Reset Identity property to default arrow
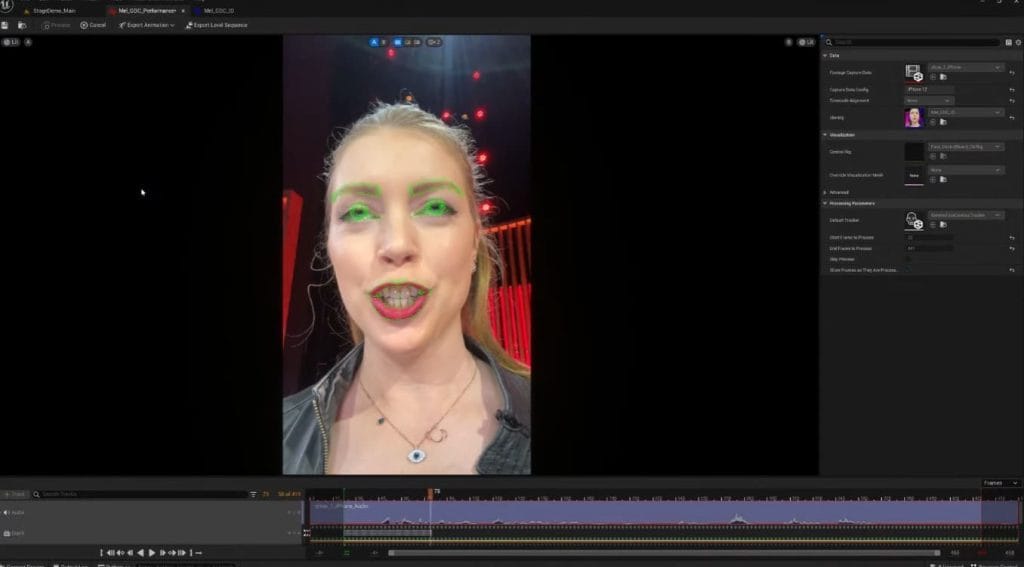1024x567 pixels. [x=1011, y=118]
